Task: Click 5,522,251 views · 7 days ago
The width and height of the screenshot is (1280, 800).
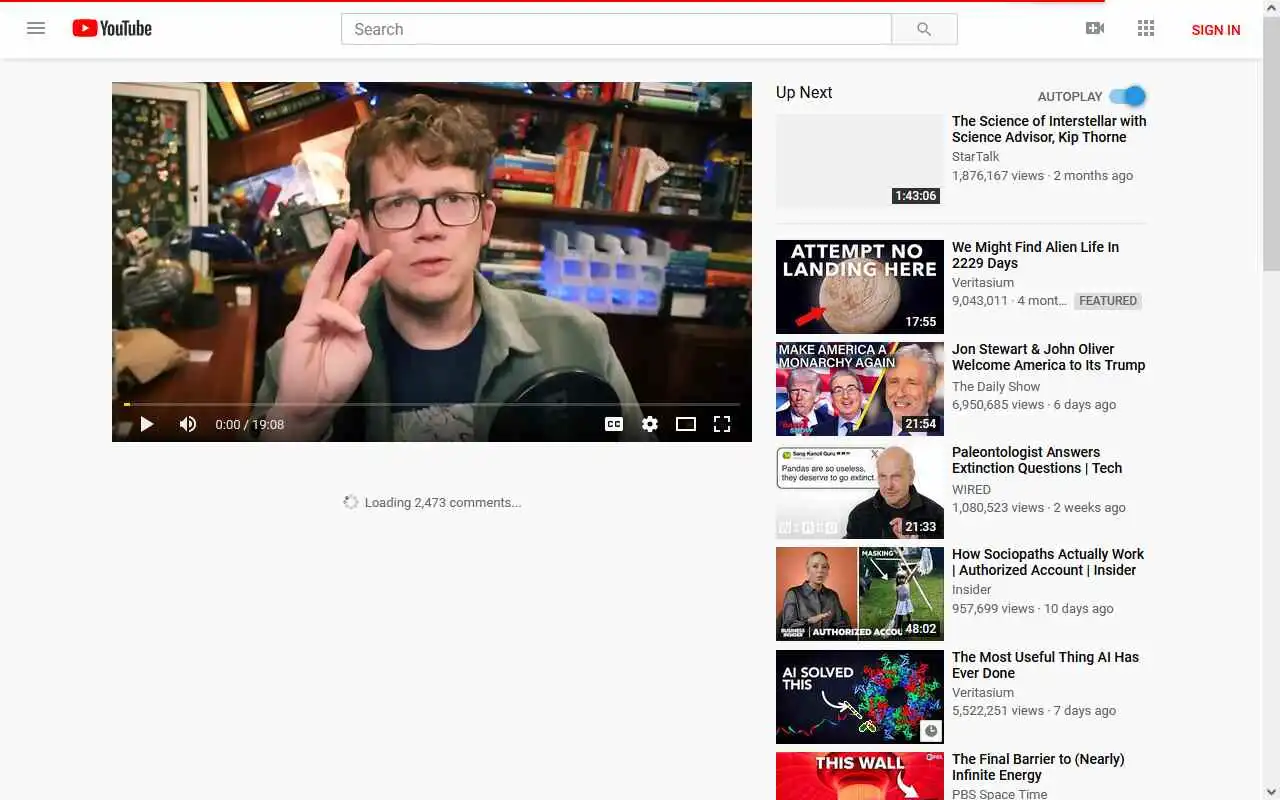Action: pos(1034,710)
